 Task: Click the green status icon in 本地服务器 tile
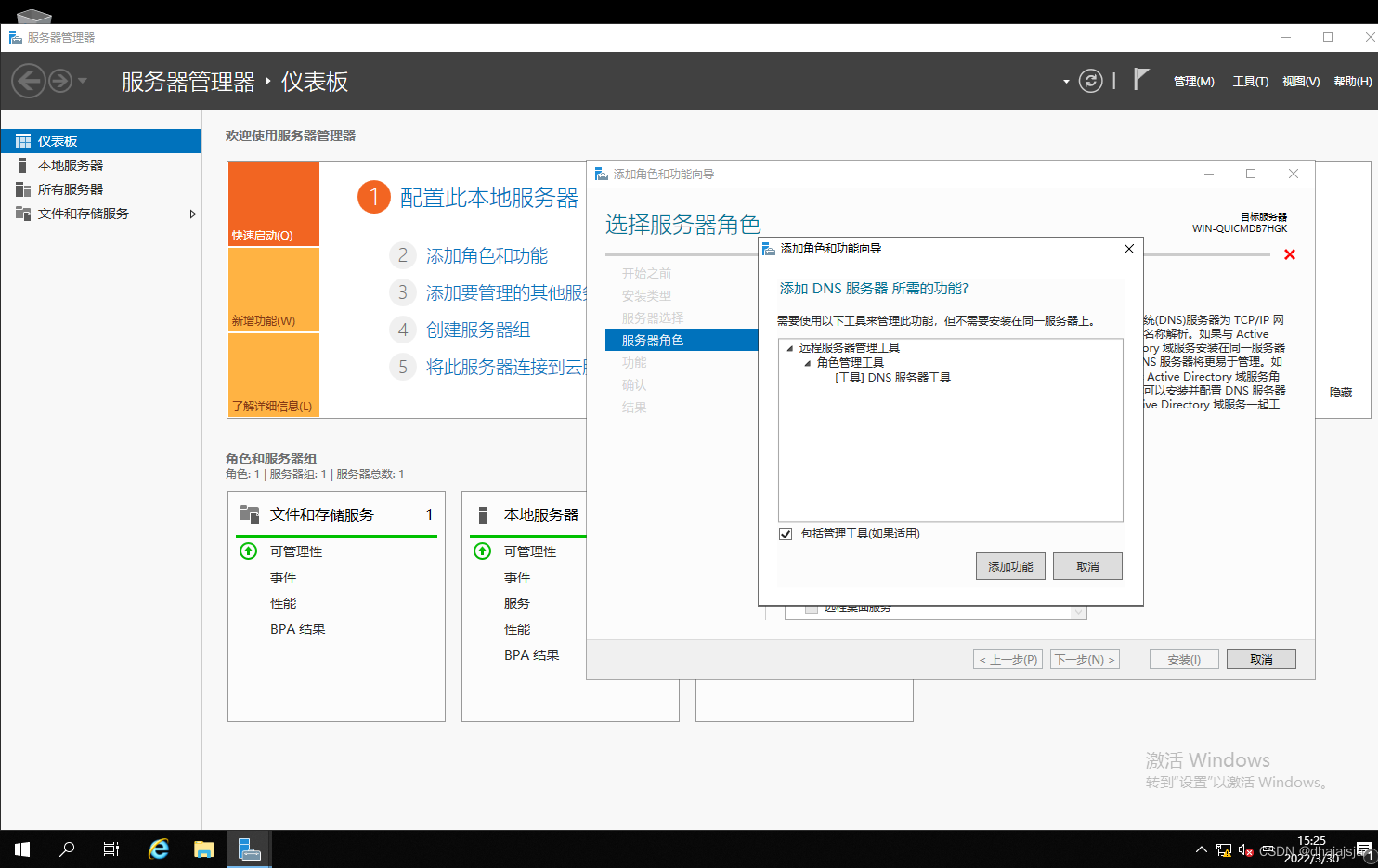[x=483, y=551]
